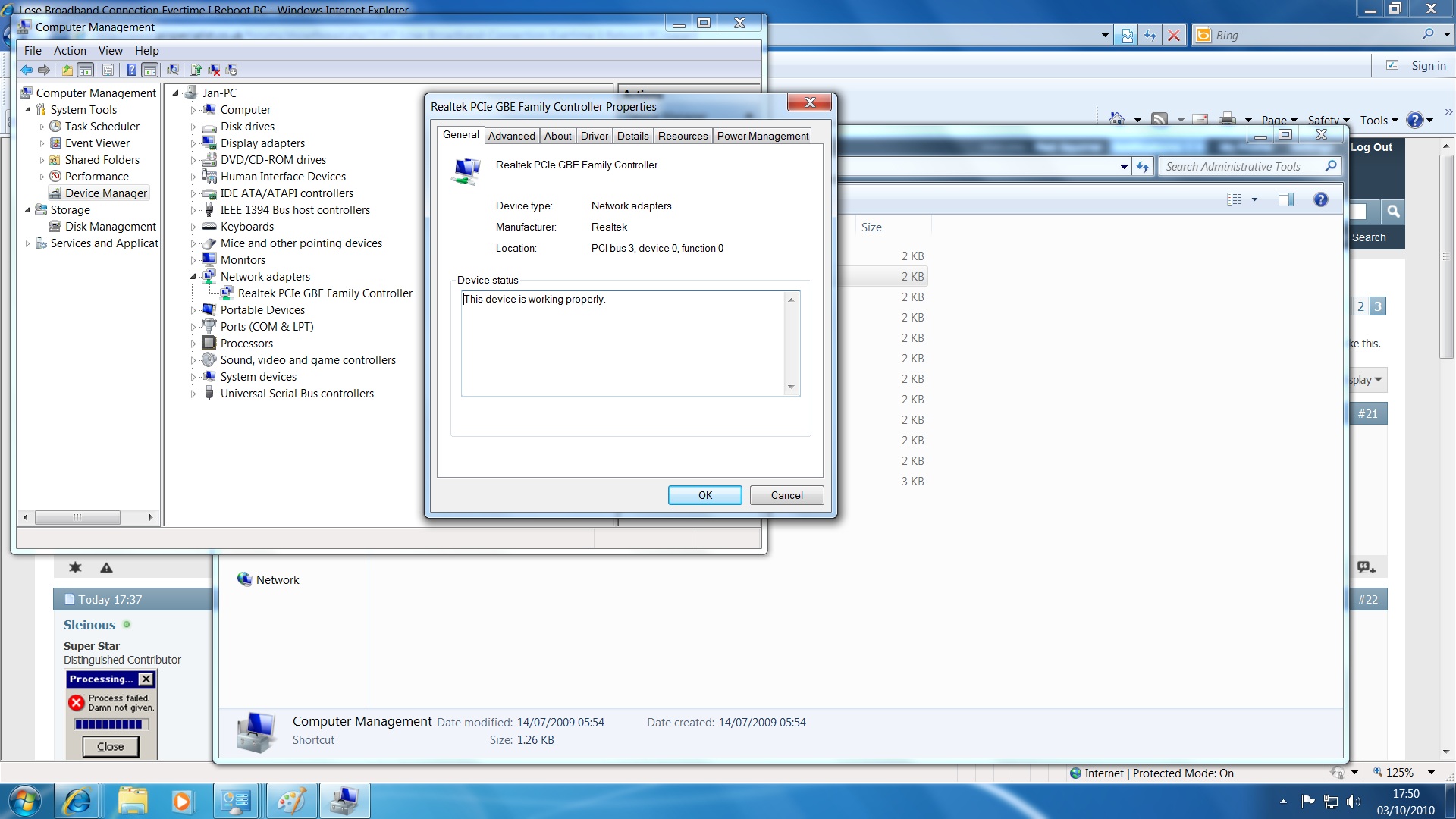
Task: Click the Close button under Process failed
Action: pos(111,747)
